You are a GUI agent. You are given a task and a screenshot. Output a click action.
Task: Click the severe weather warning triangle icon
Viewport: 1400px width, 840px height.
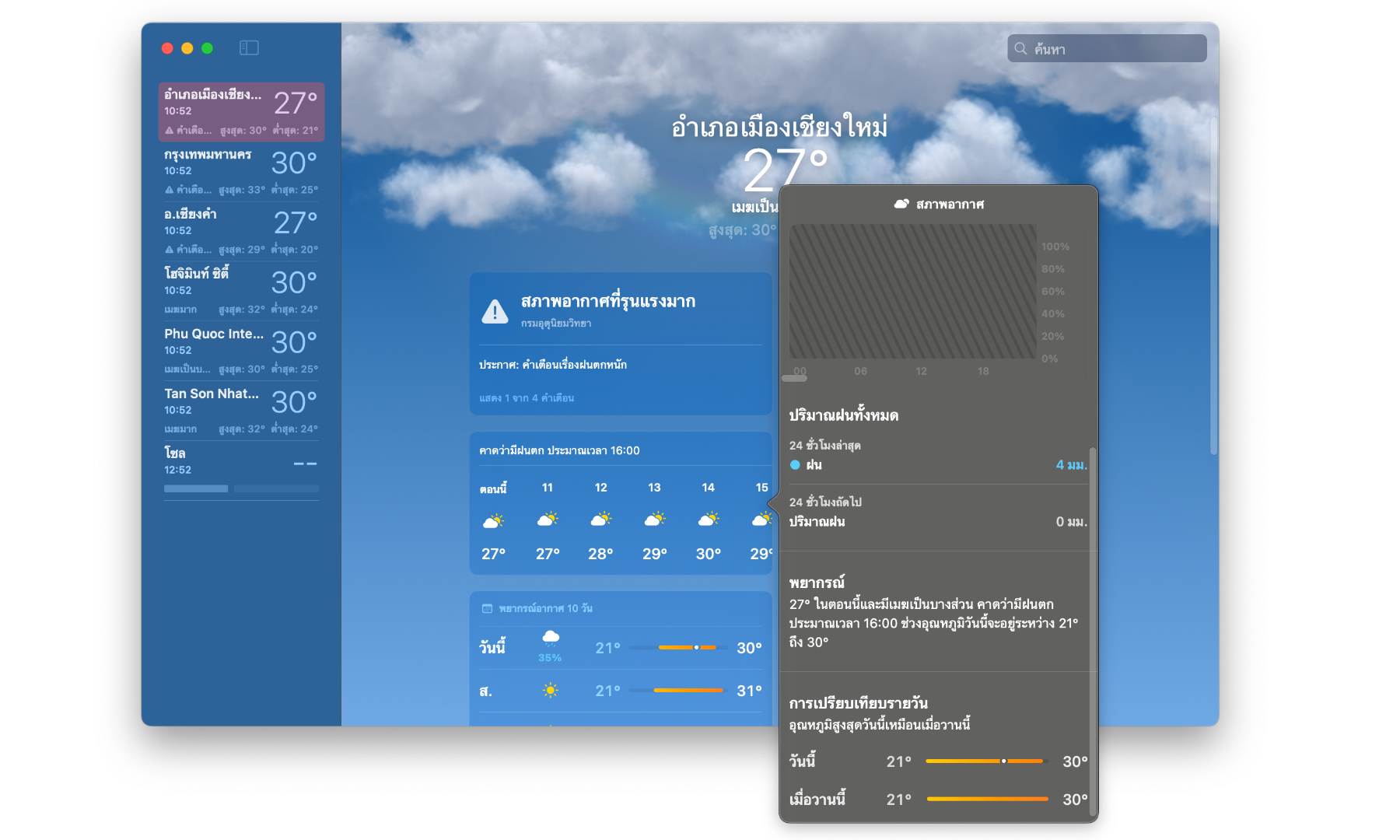pyautogui.click(x=495, y=311)
